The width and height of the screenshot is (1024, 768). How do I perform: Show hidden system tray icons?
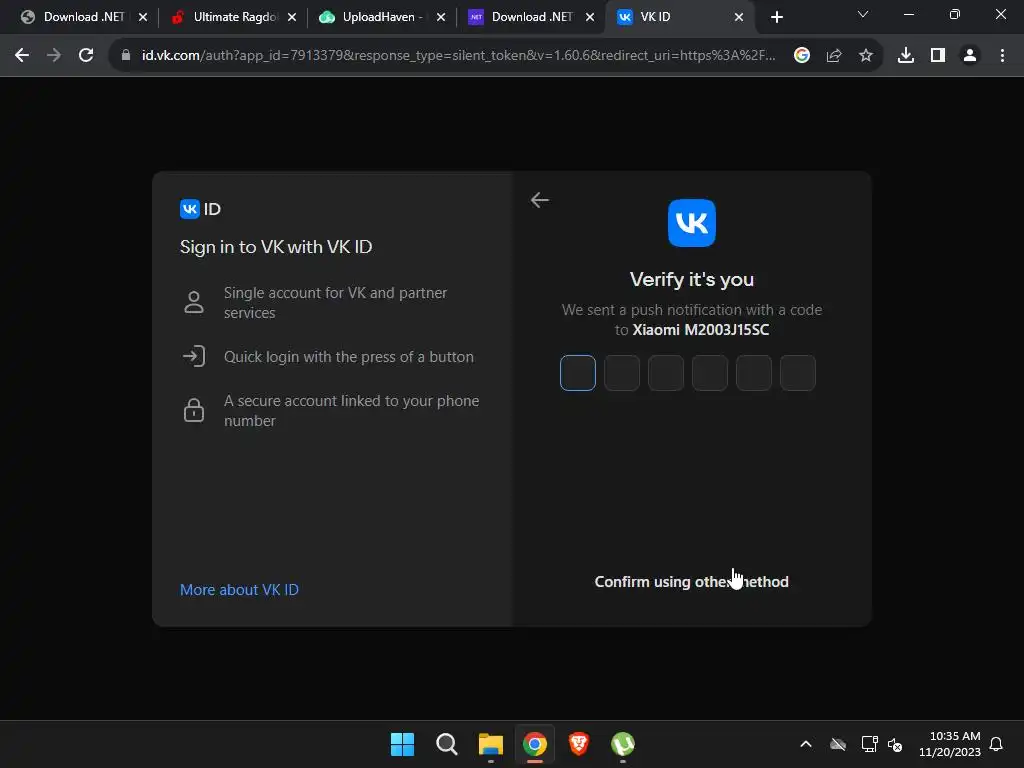[x=806, y=744]
